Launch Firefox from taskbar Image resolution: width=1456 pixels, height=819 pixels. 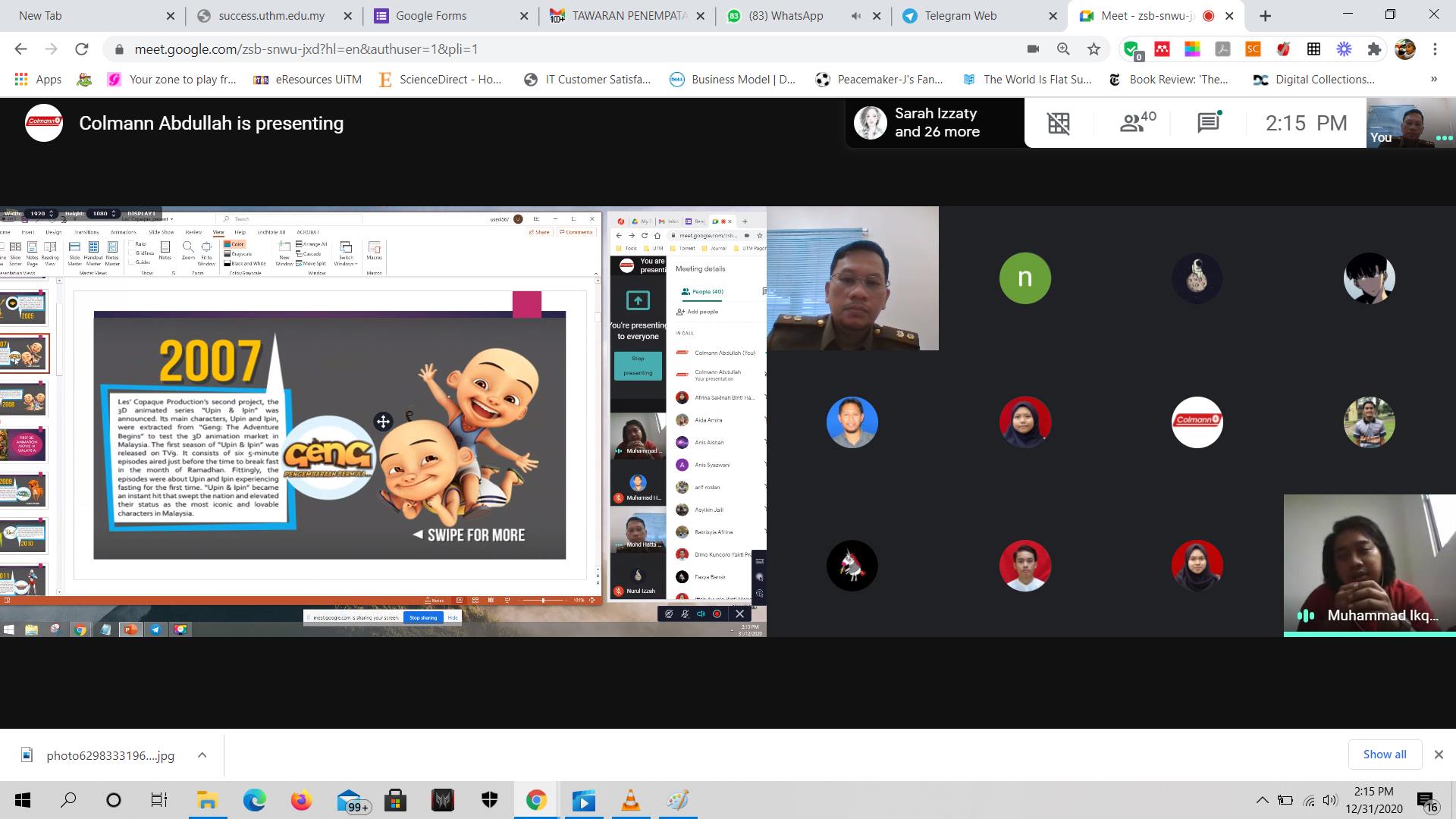(x=301, y=801)
